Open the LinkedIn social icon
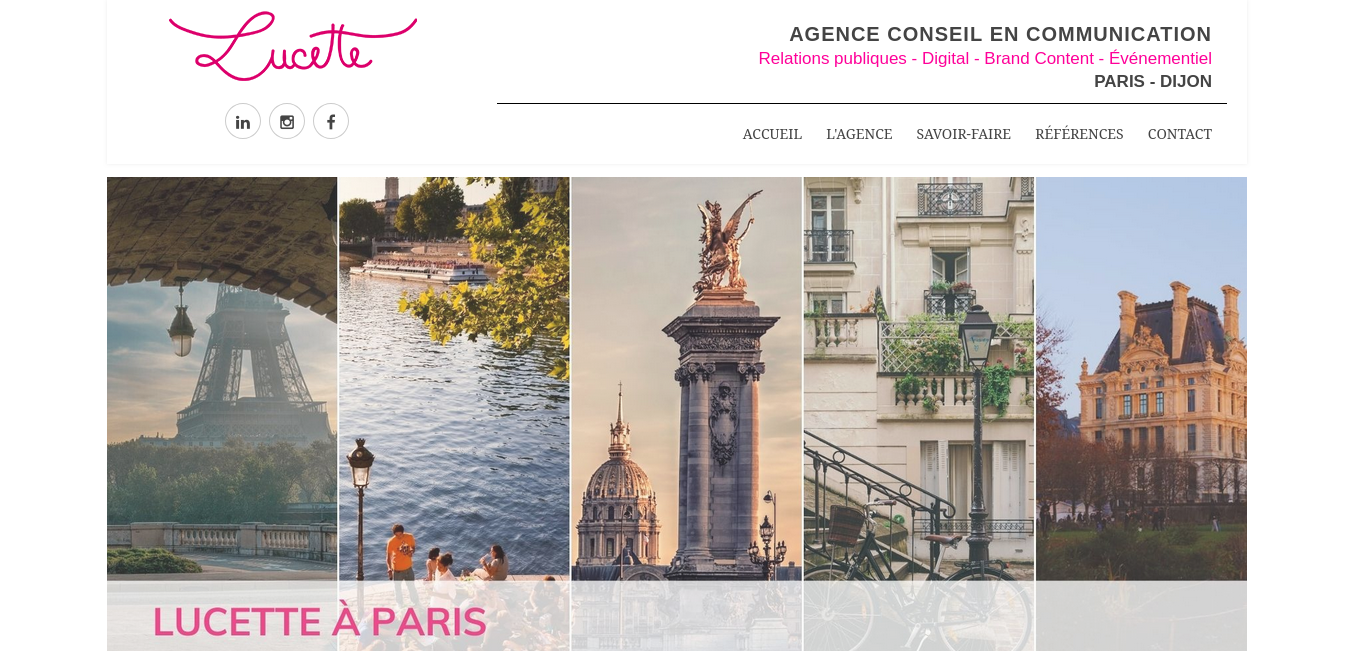The width and height of the screenshot is (1366, 651). [x=243, y=121]
